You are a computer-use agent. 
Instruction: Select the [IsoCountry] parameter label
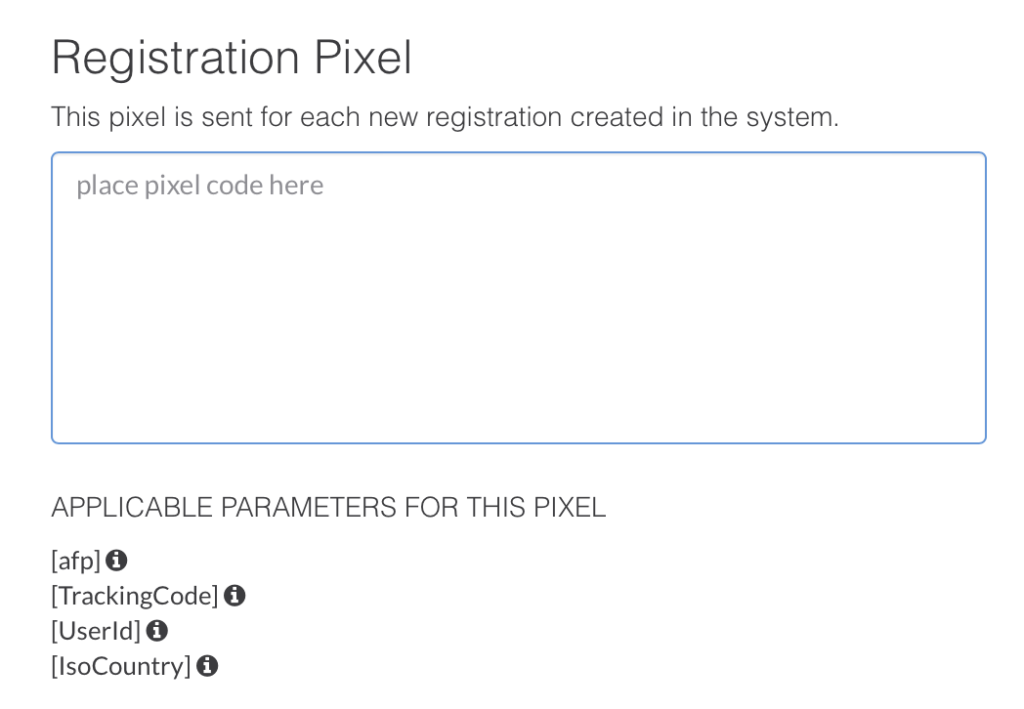point(121,667)
